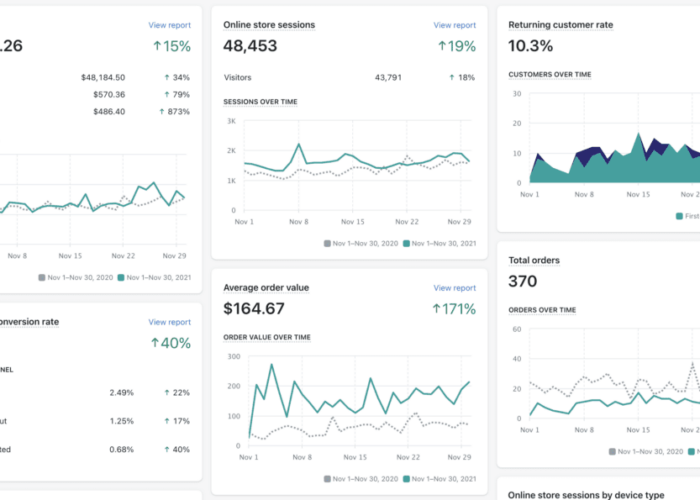Click the ORDERS OVER TIME heading

point(542,310)
